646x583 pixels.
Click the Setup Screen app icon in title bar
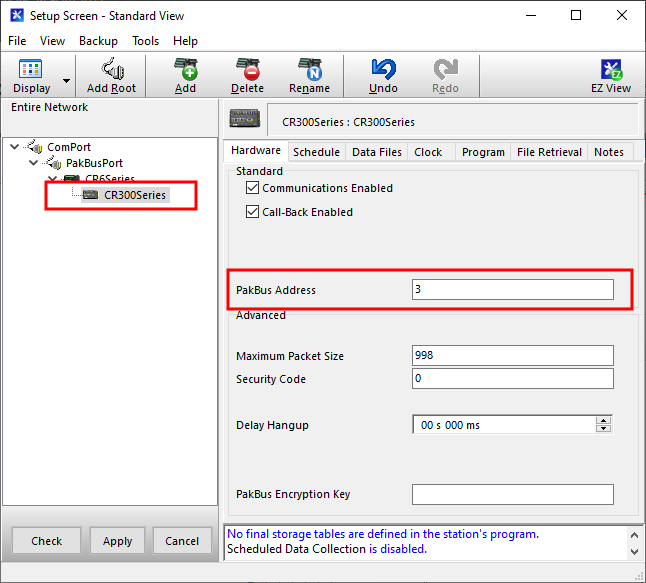tap(17, 15)
